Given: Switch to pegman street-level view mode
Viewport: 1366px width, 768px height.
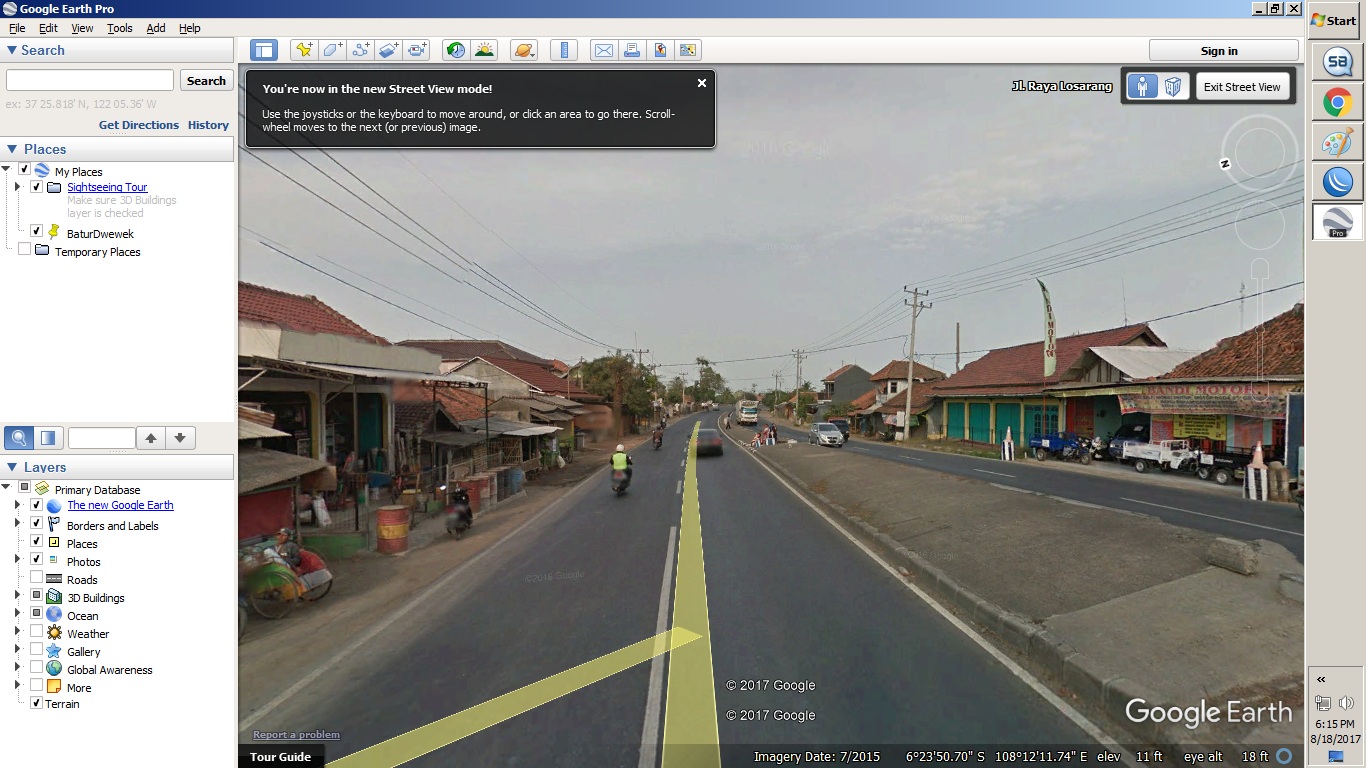Looking at the screenshot, I should [x=1142, y=87].
